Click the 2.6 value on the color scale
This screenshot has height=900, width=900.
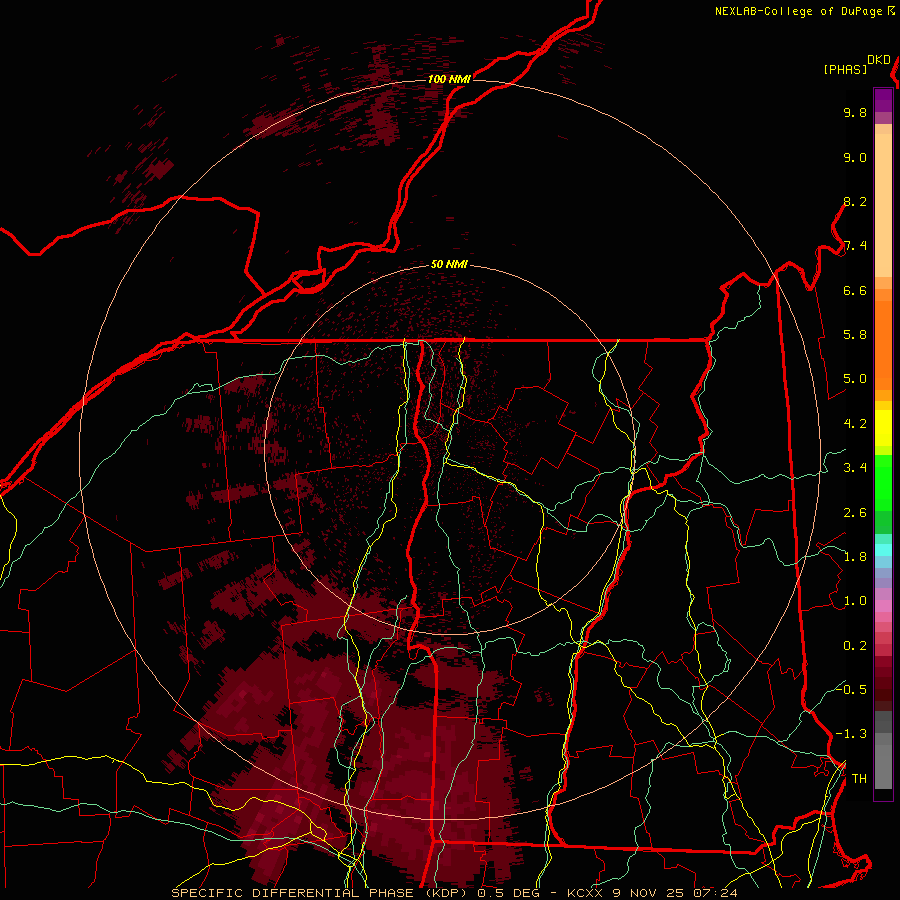855,513
